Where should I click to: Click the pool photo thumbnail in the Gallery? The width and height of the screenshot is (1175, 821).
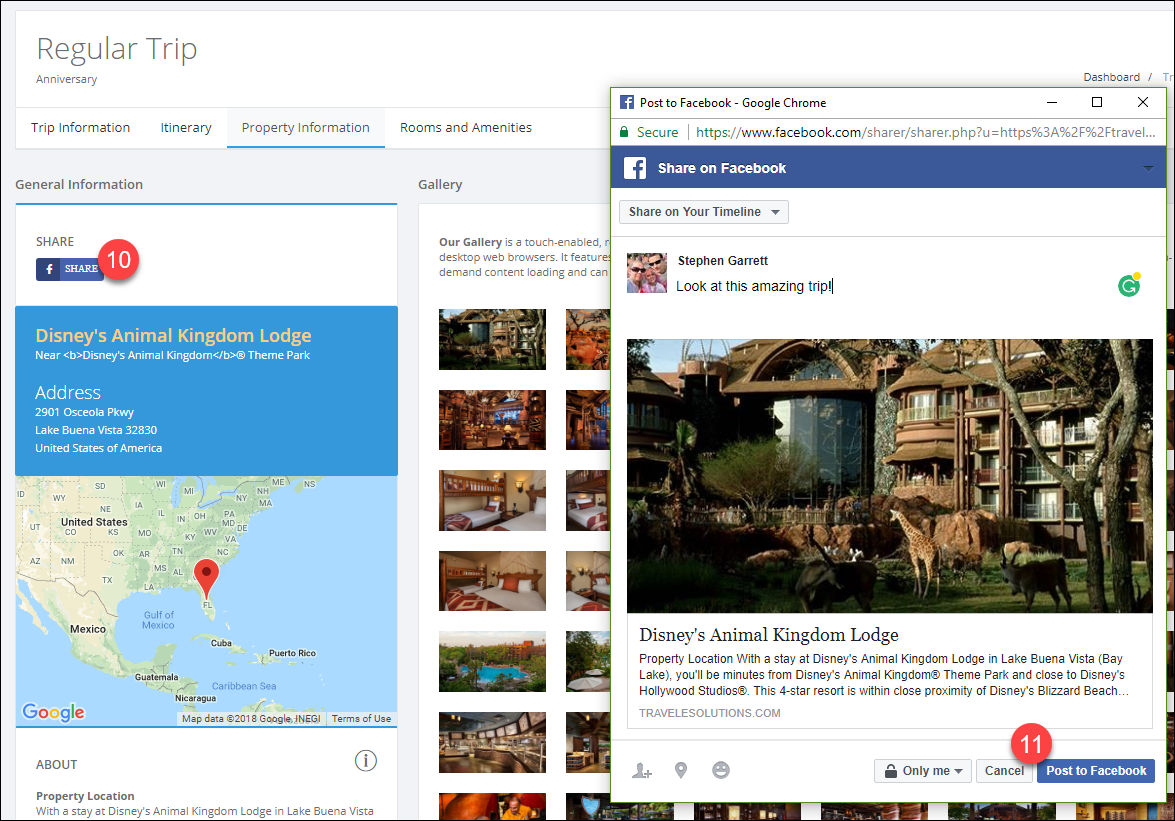click(492, 661)
